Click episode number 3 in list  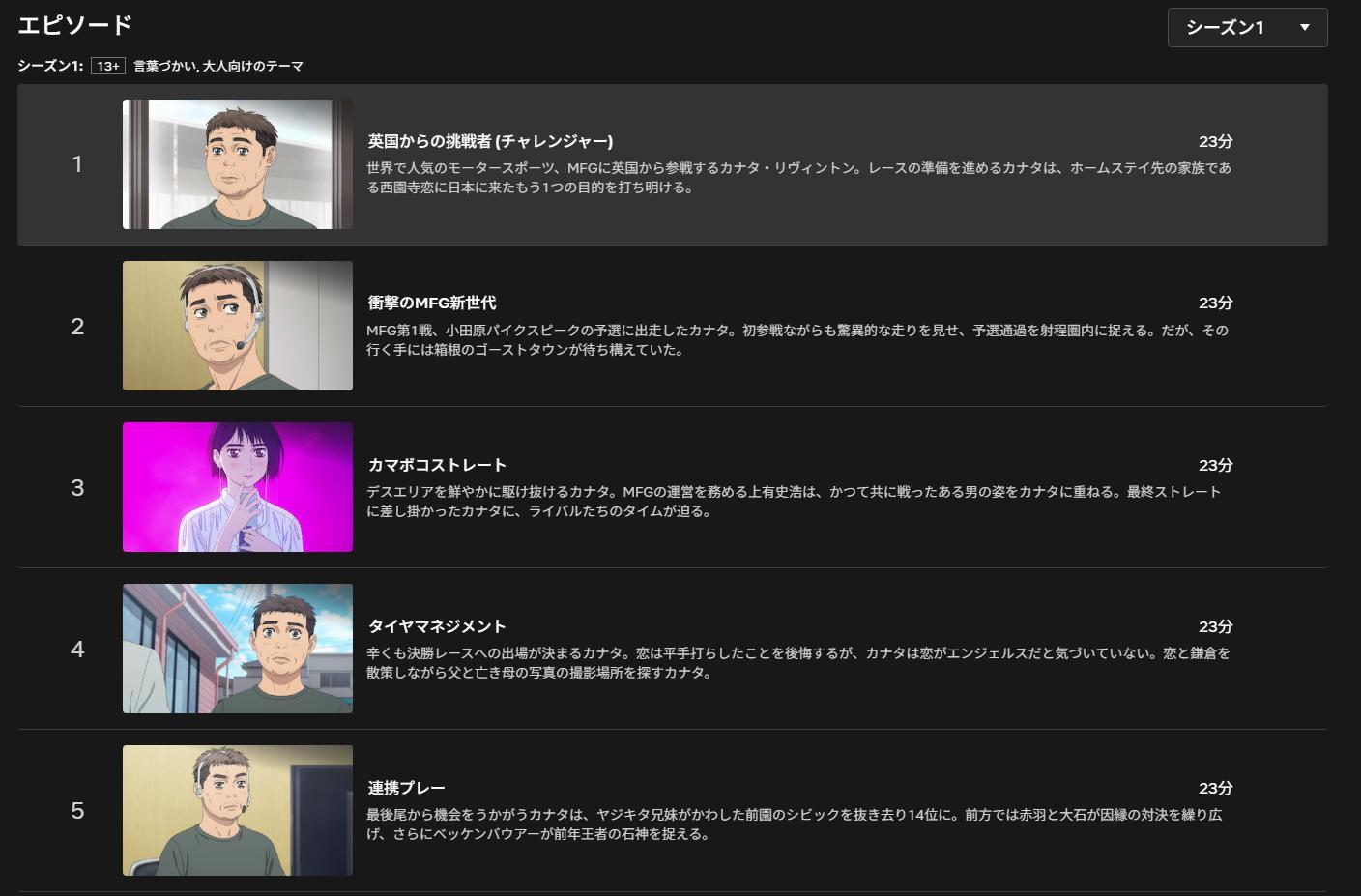(x=77, y=487)
